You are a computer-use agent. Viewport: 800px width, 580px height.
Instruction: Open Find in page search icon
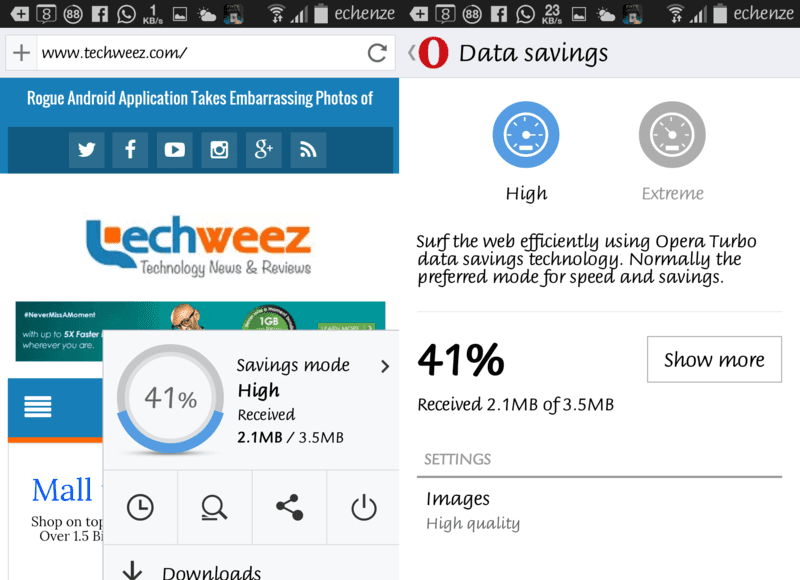point(214,508)
